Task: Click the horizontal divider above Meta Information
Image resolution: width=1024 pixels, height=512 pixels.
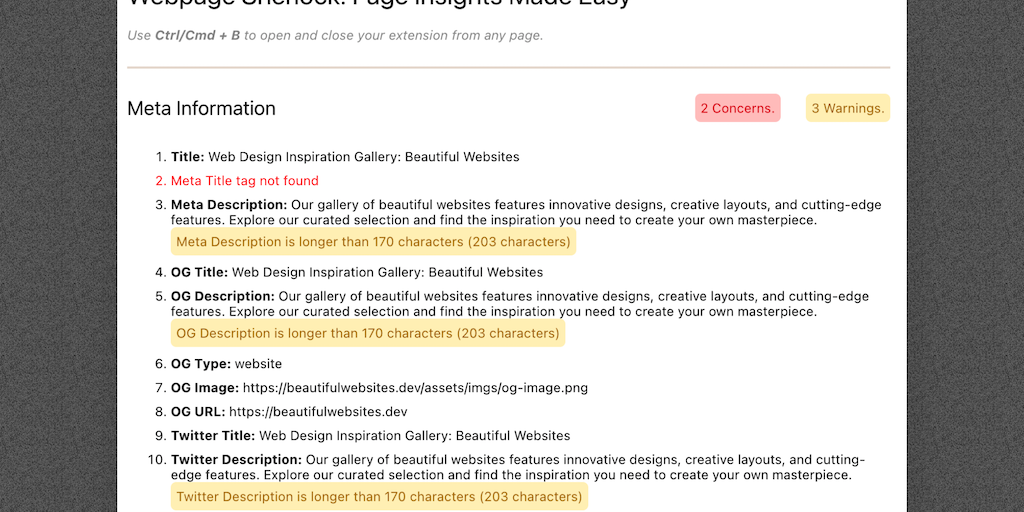Action: pos(508,68)
